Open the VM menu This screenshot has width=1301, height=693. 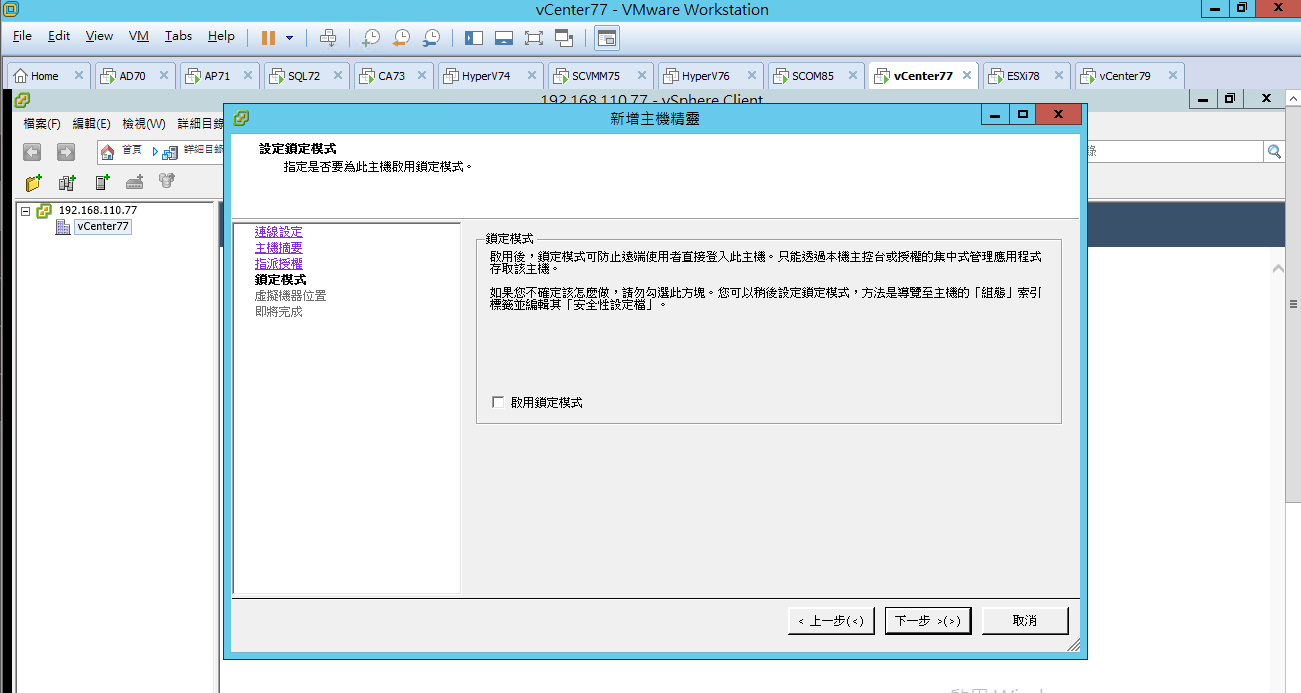point(139,36)
